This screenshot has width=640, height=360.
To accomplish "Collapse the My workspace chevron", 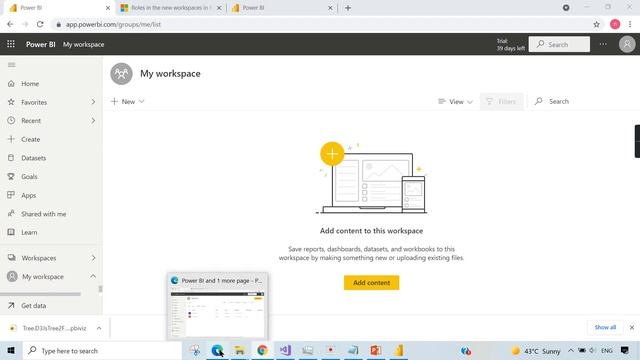I will click(93, 276).
